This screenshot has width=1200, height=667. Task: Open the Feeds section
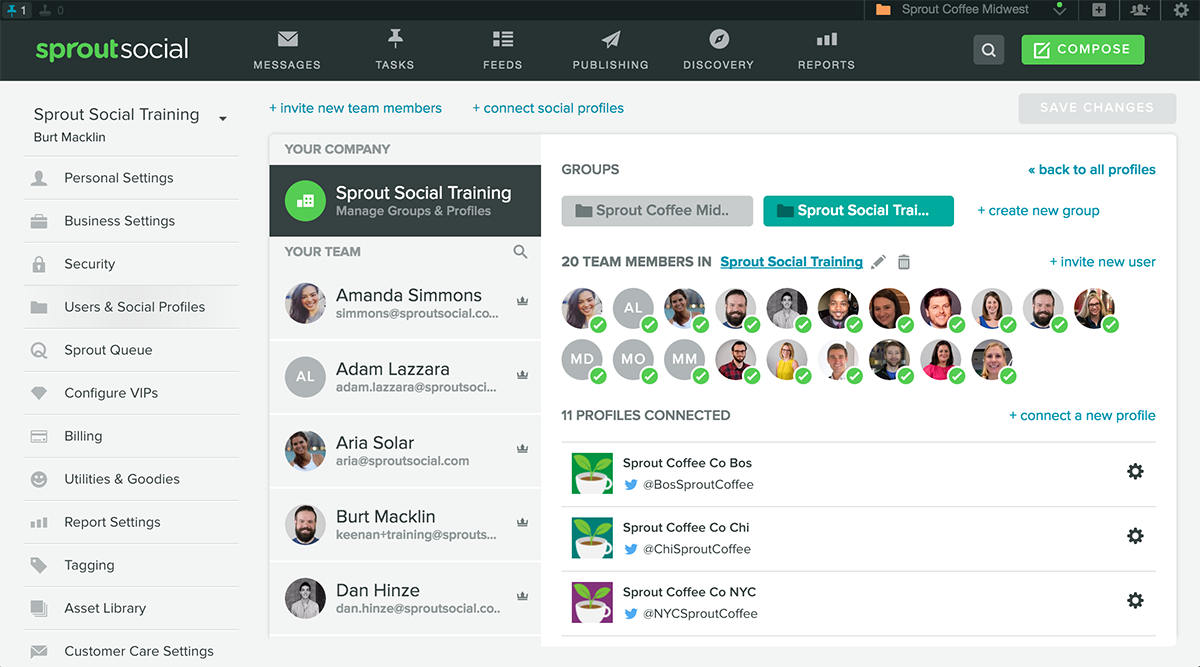502,48
